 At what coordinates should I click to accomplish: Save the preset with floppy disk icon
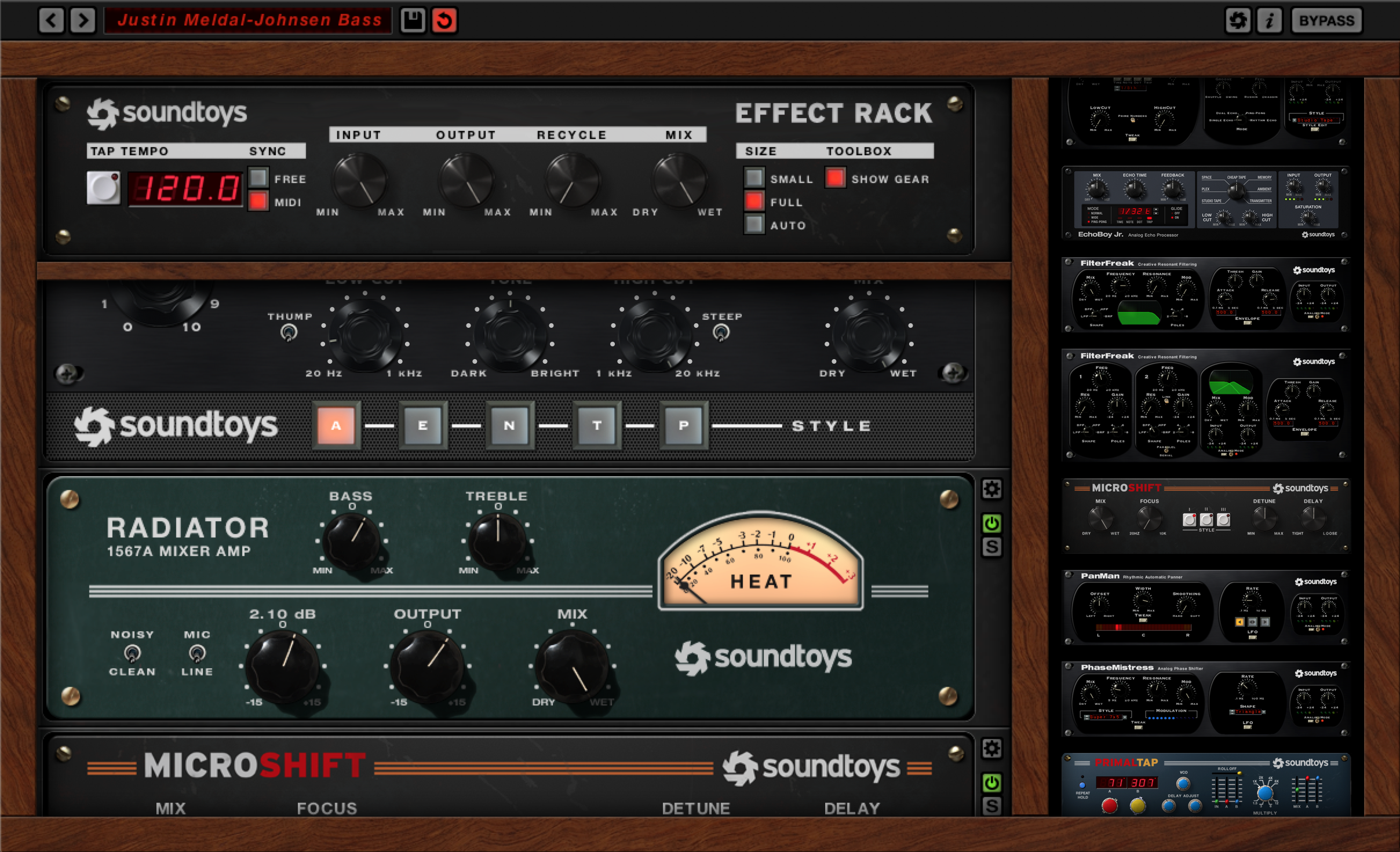(413, 20)
